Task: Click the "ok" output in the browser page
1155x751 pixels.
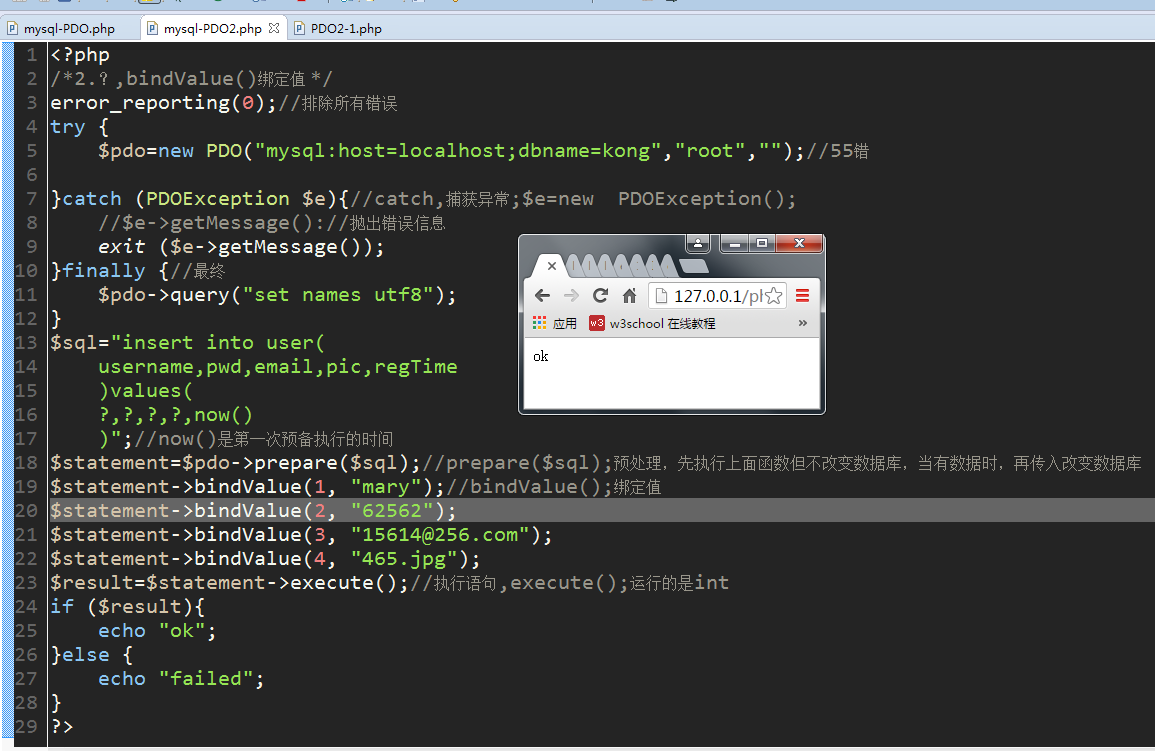Action: [x=541, y=356]
